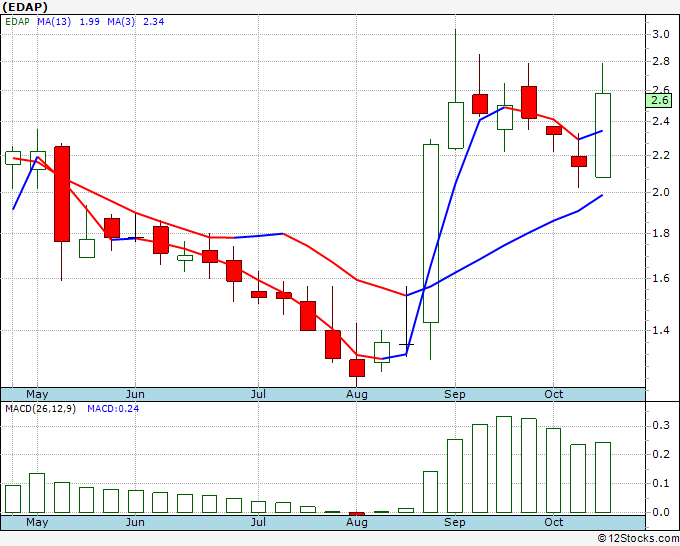Screen dimensions: 680x546
Task: Select the green EDAP legend label
Action: point(17,21)
